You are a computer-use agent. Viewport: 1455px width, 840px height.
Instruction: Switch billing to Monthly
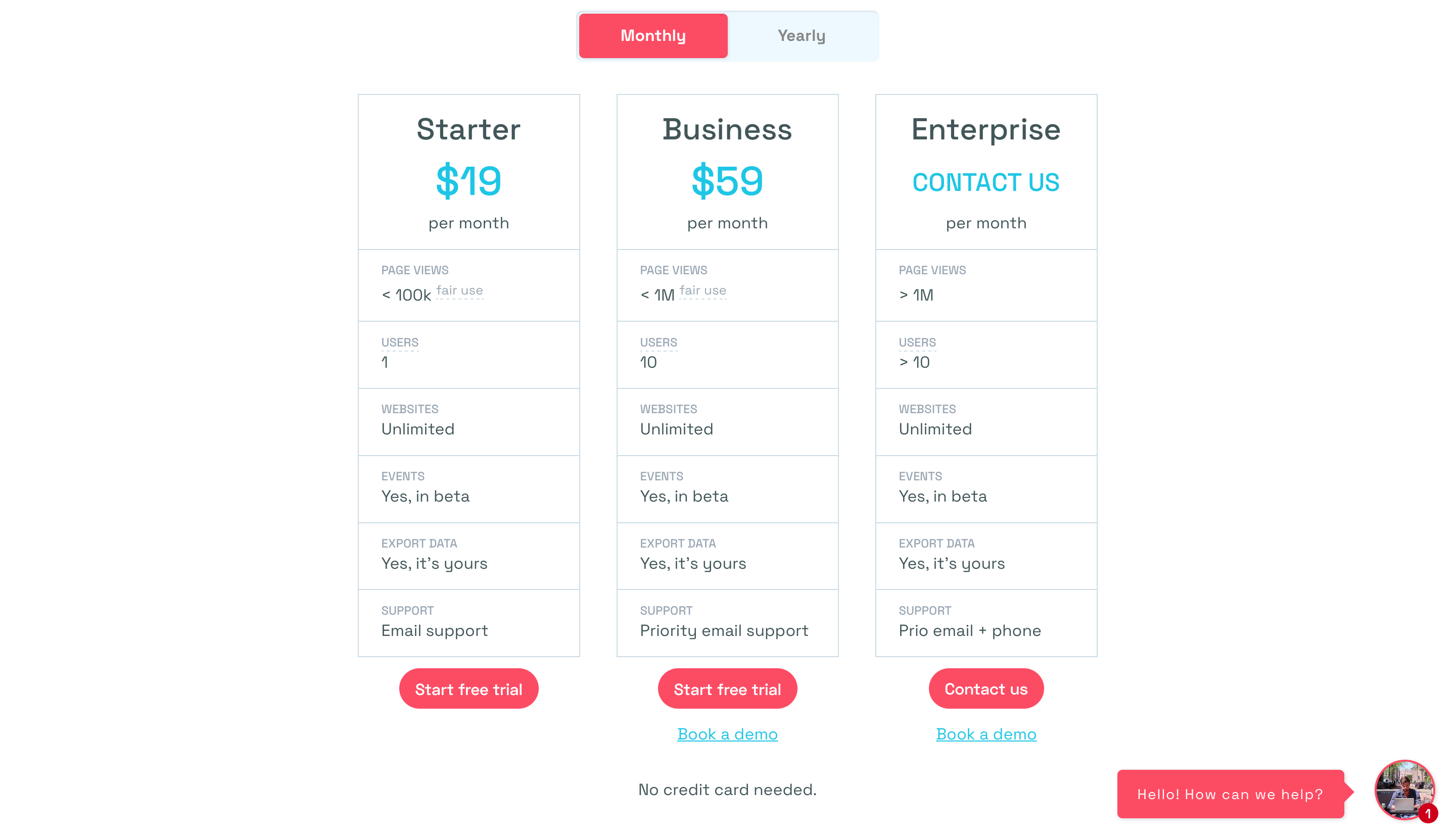[x=653, y=36]
